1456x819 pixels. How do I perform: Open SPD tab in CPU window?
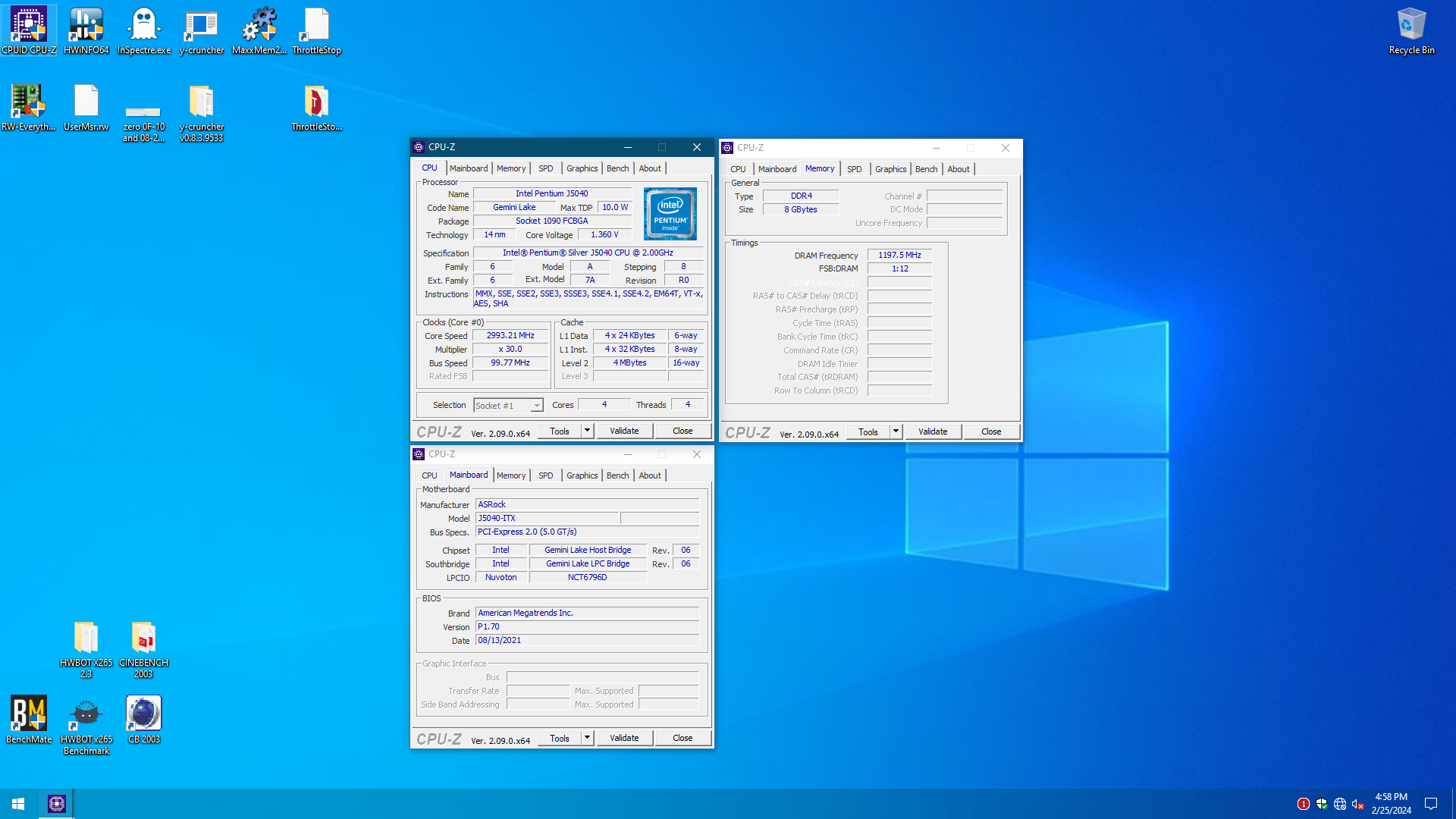546,168
